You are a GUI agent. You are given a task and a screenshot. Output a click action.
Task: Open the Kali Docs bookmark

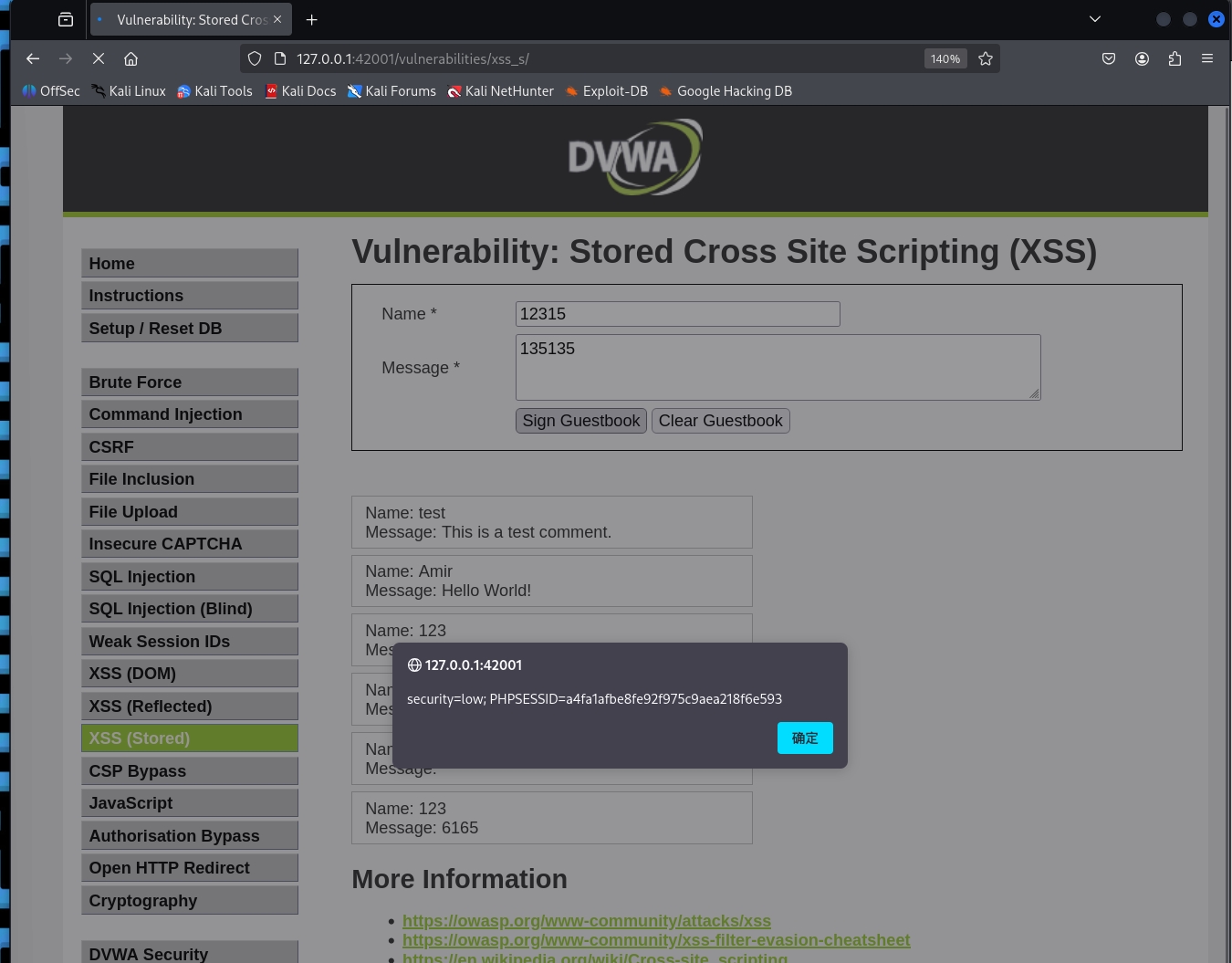pyautogui.click(x=300, y=91)
